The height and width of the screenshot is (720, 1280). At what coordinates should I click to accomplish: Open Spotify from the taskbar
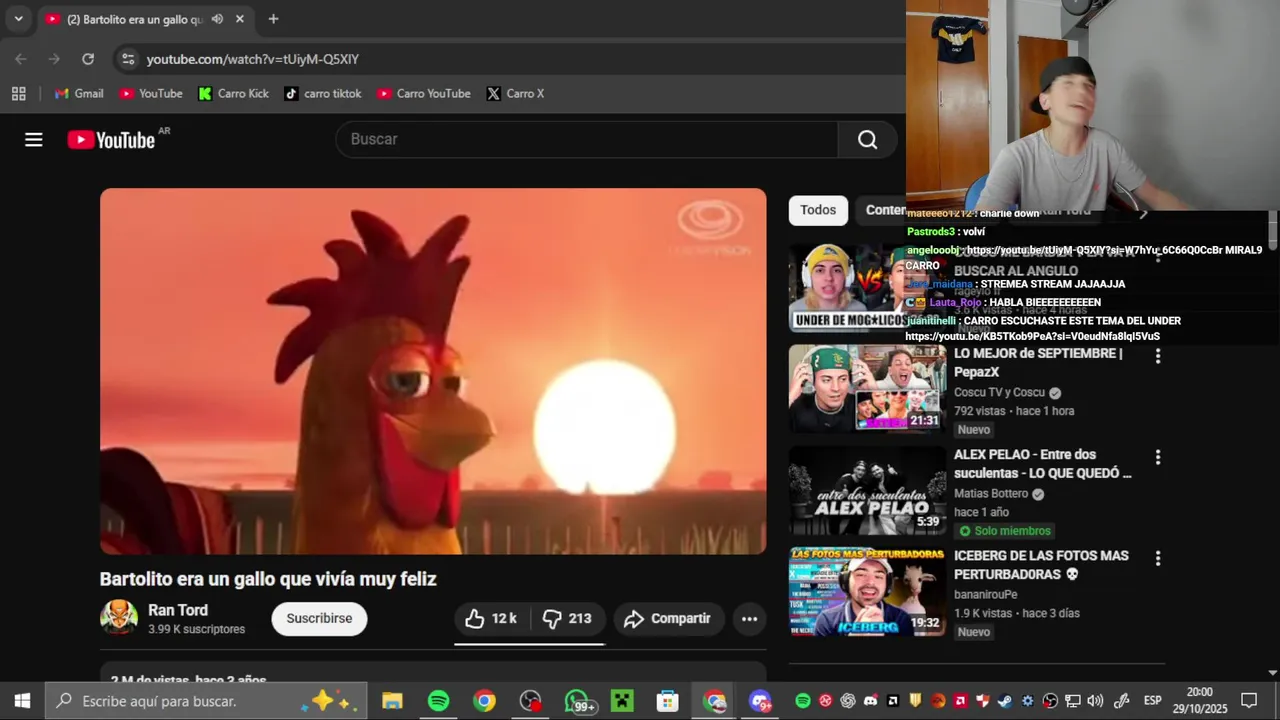(x=438, y=701)
